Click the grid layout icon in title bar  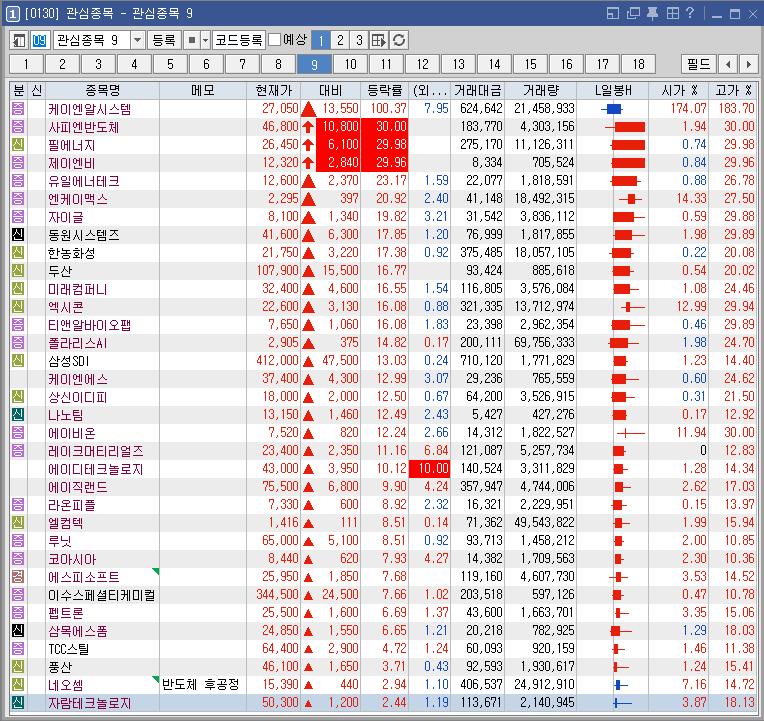[672, 13]
